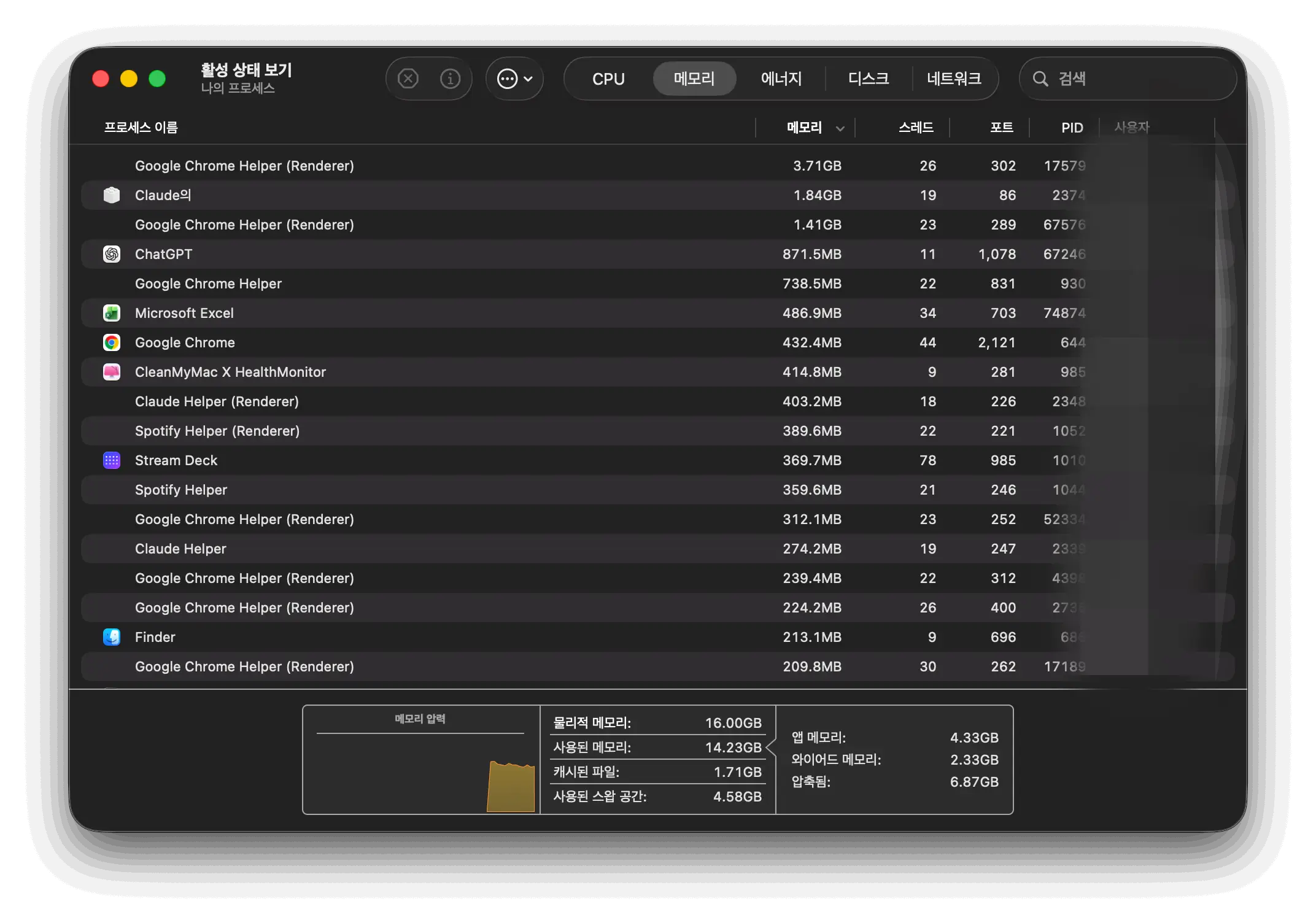Click the 압축됨 6.87GB entry
1316x923 pixels.
(x=895, y=782)
